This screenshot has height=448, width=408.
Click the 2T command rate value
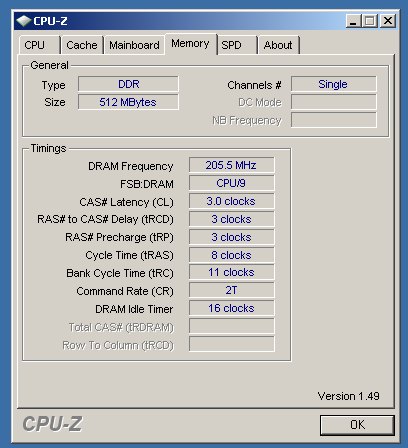click(x=232, y=290)
